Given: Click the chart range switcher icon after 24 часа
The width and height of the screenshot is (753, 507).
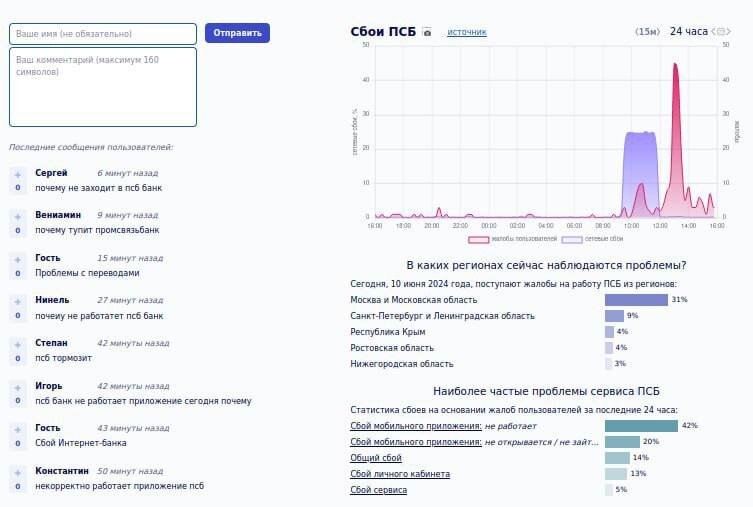Looking at the screenshot, I should (721, 31).
